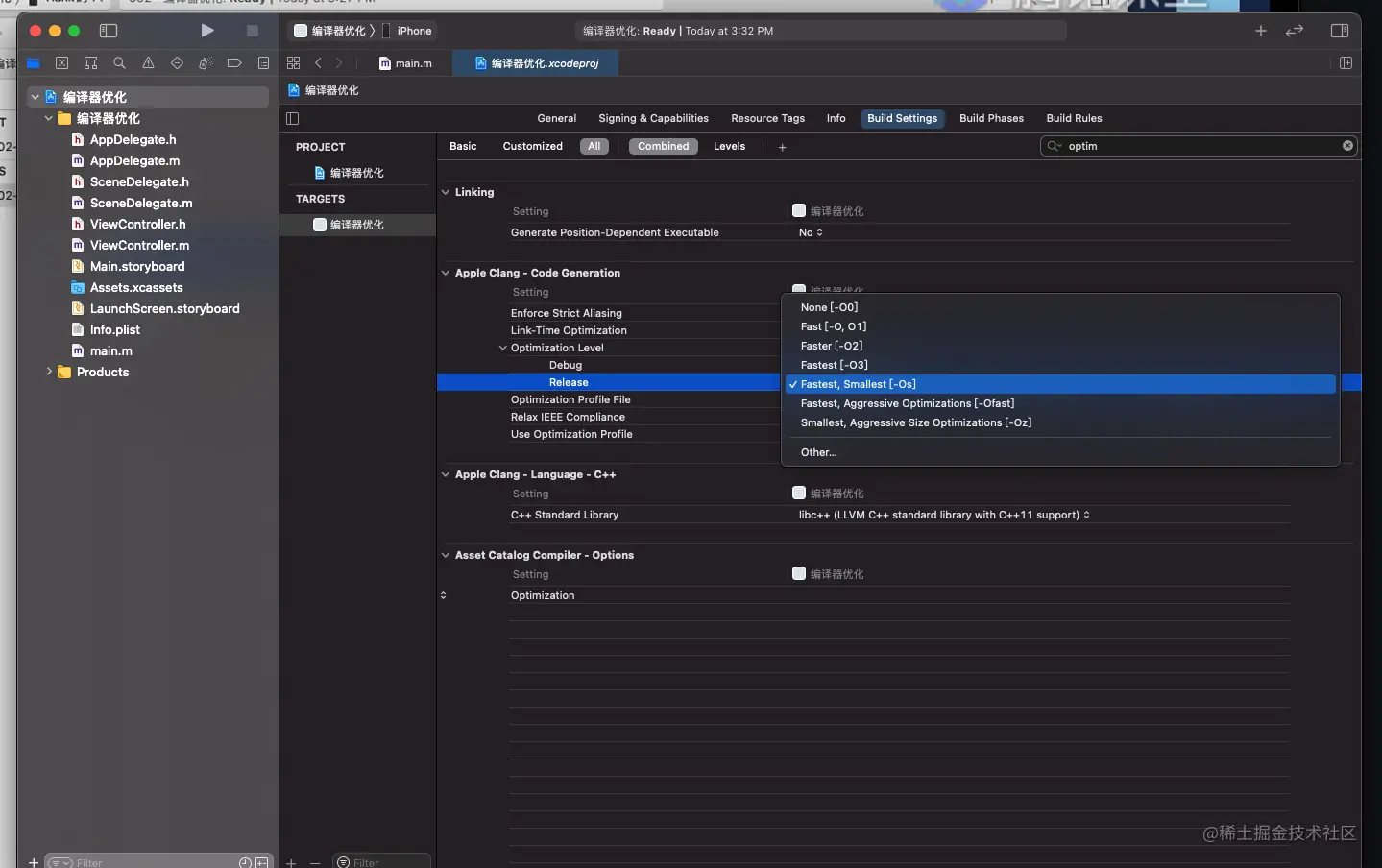Switch to the General tab
This screenshot has width=1382, height=868.
(x=557, y=118)
